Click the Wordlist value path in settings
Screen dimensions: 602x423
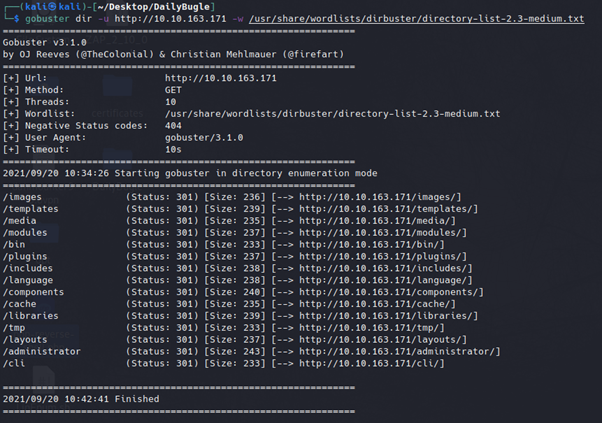tap(332, 114)
